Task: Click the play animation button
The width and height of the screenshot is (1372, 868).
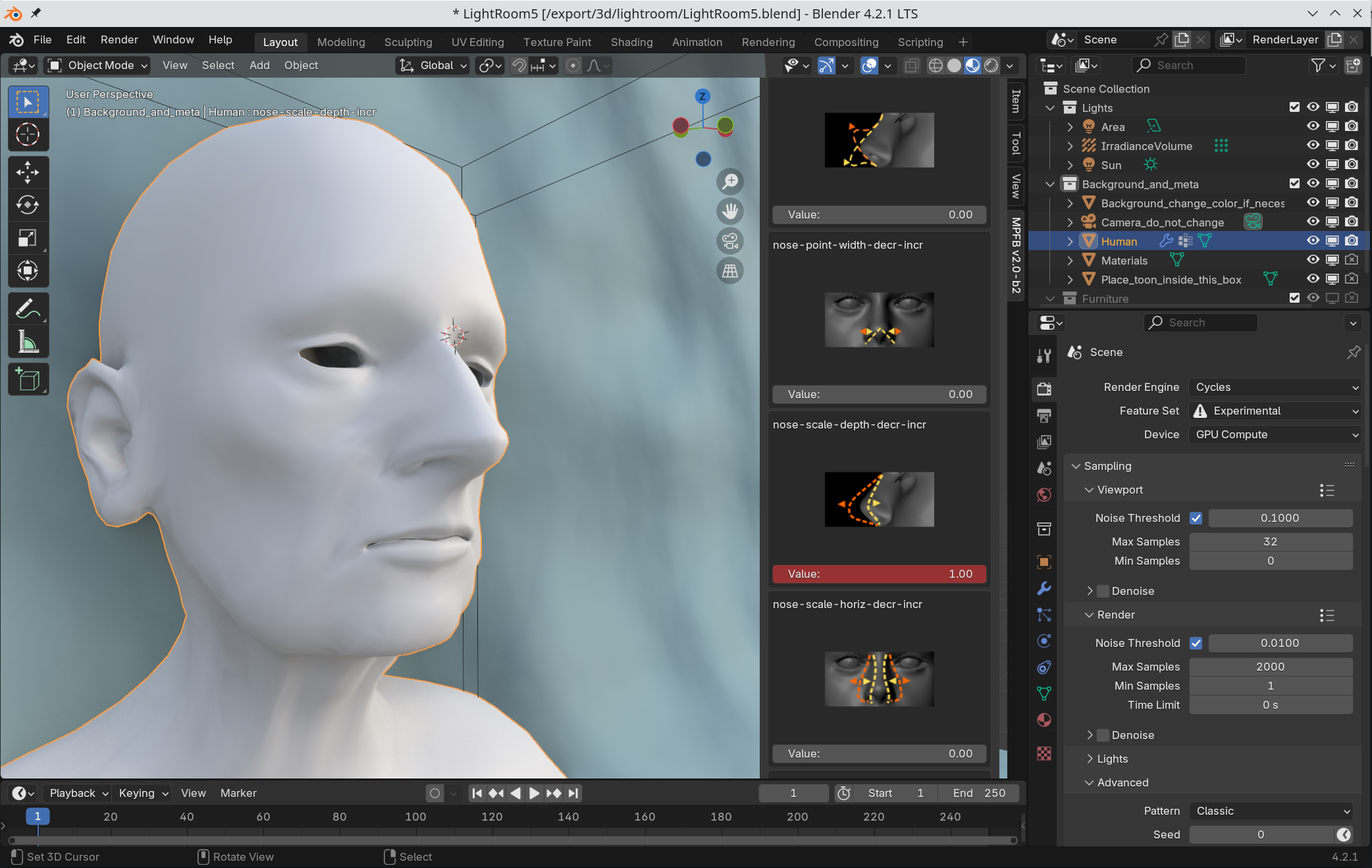Action: tap(535, 793)
